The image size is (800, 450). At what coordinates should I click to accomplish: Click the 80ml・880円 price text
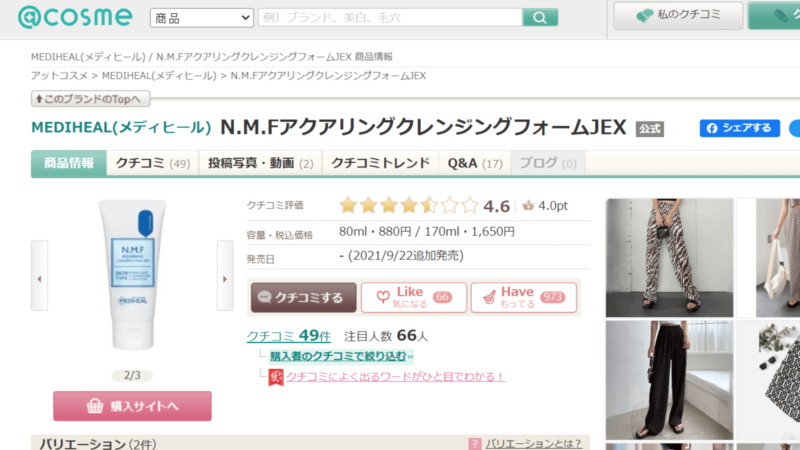374,232
